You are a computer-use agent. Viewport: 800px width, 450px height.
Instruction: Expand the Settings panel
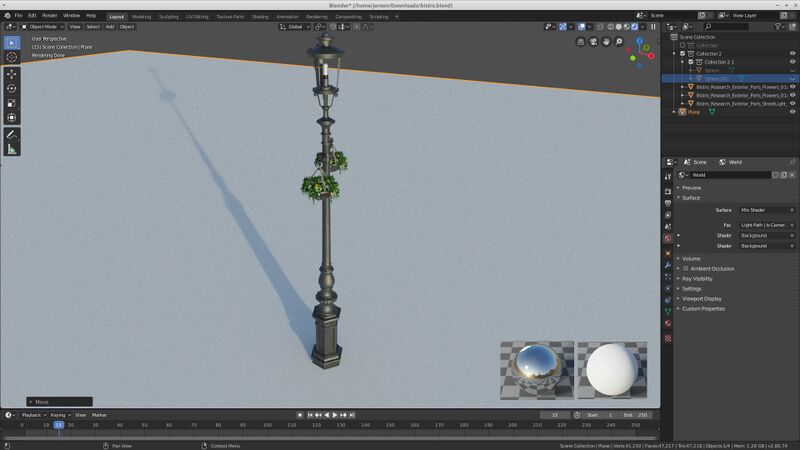[x=691, y=289]
